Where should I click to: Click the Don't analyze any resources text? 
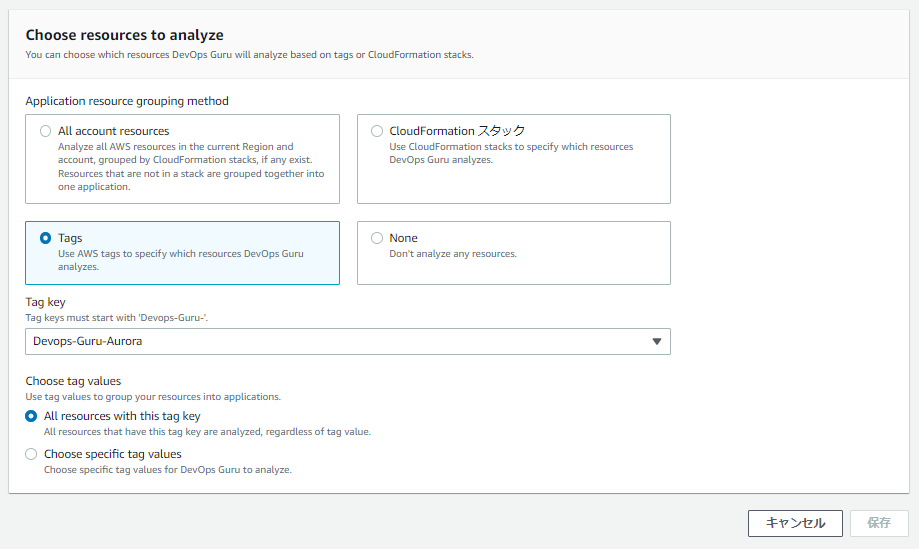tap(452, 254)
